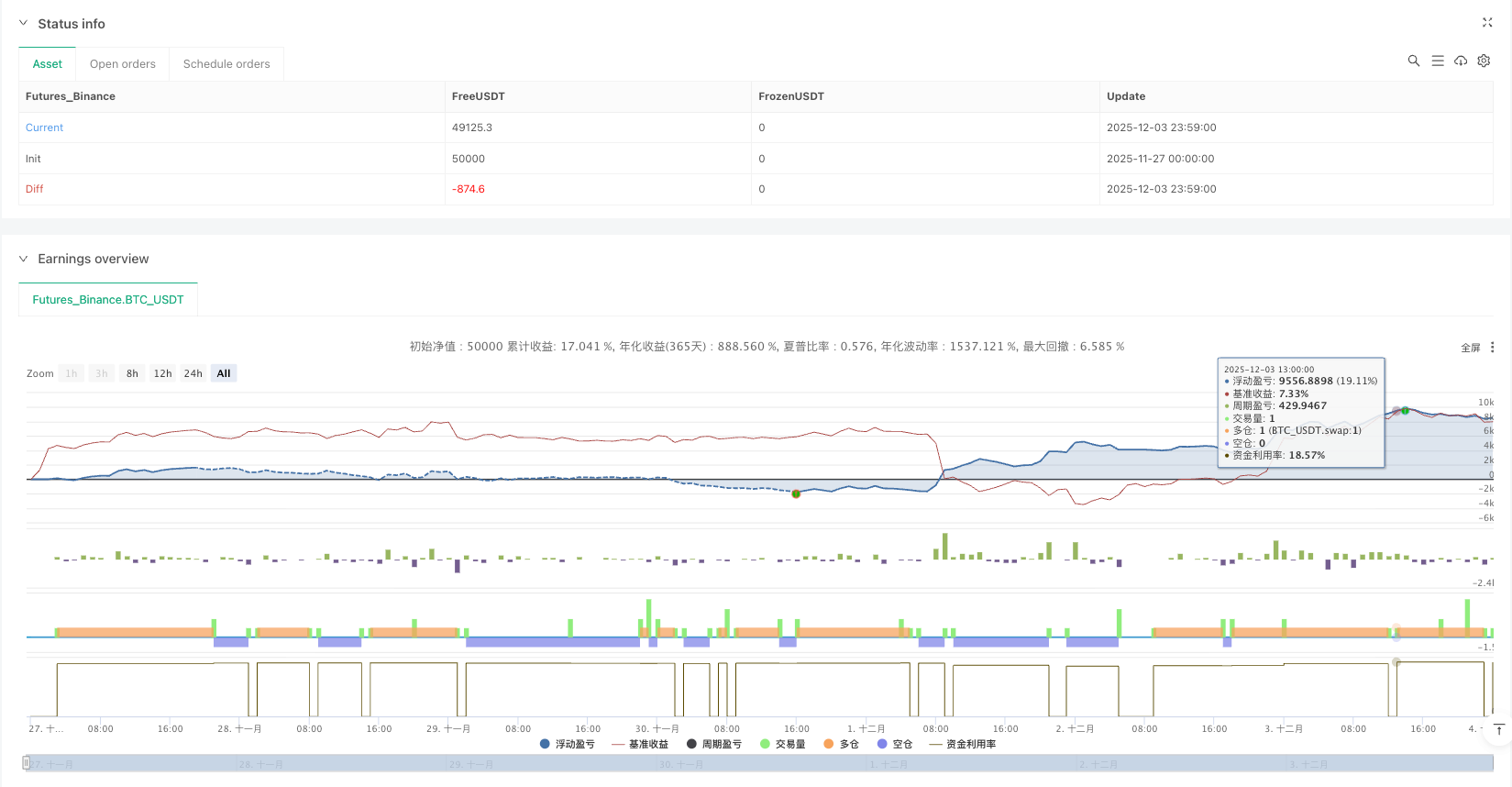Image resolution: width=1512 pixels, height=787 pixels.
Task: Click the search magnifier icon in Status info
Action: [1413, 61]
